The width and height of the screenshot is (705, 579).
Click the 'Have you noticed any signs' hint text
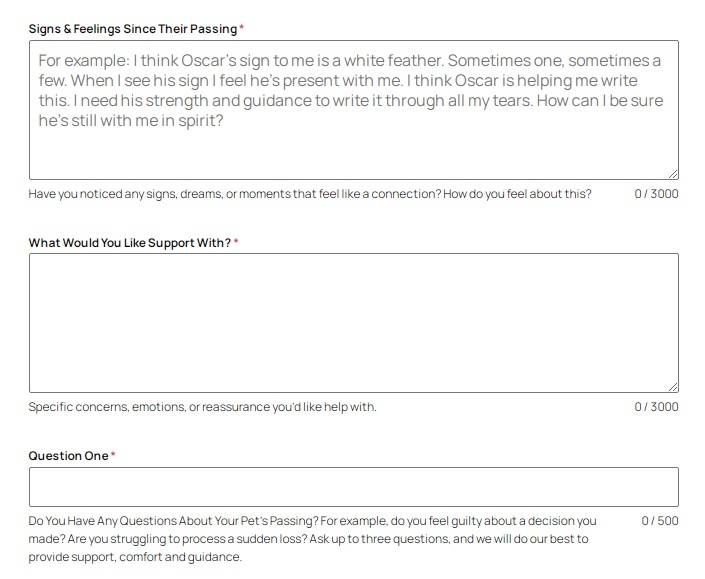[x=310, y=194]
